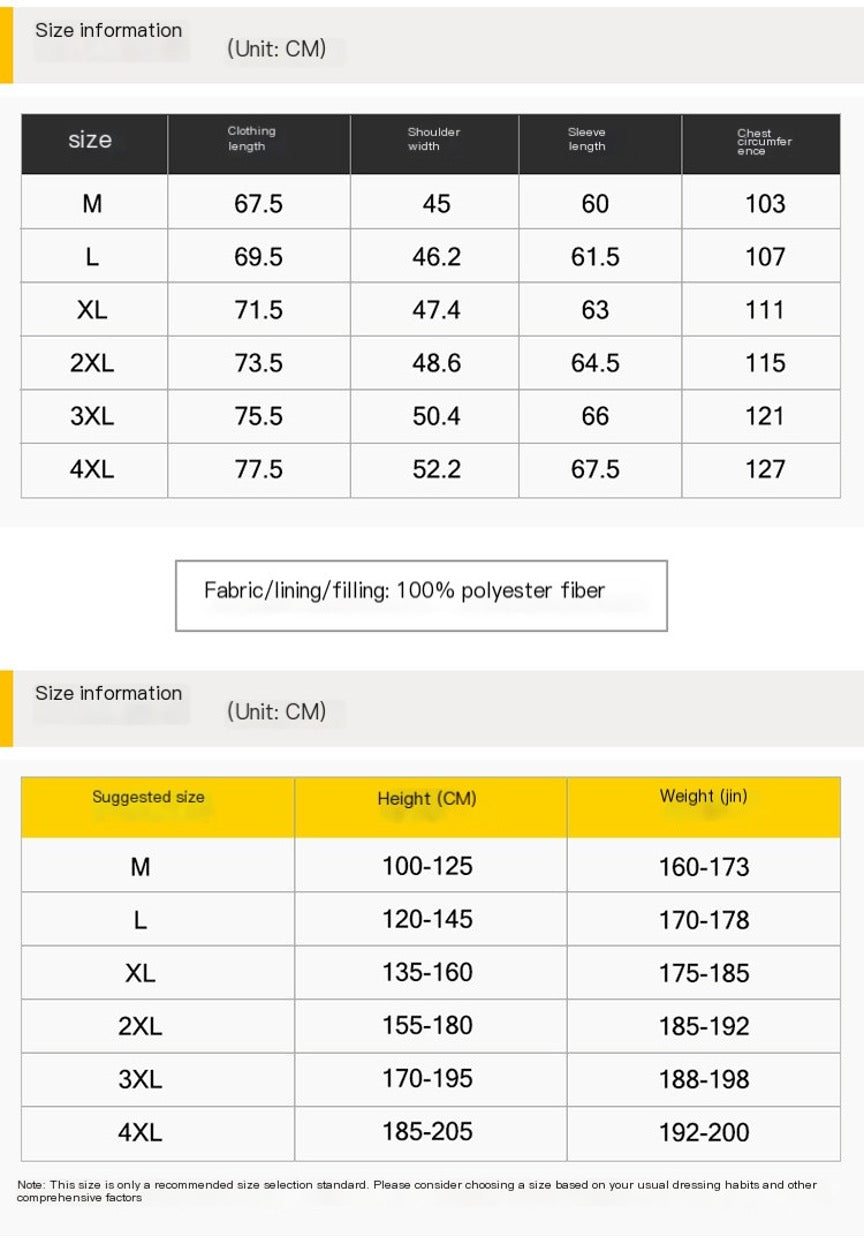Click the first 'Size information' heading at top
Screen dimensions: 864x1260
tap(109, 30)
